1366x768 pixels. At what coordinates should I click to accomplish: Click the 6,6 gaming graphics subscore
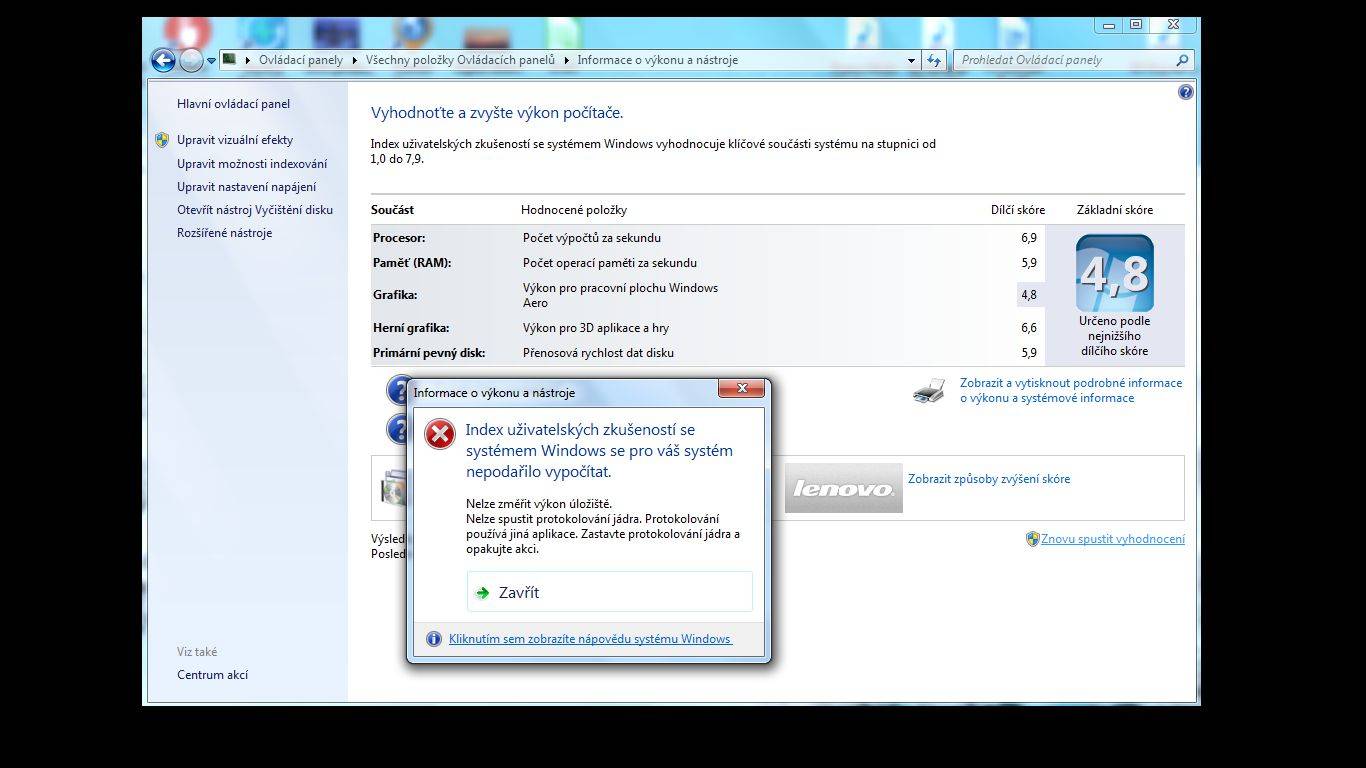click(1029, 328)
